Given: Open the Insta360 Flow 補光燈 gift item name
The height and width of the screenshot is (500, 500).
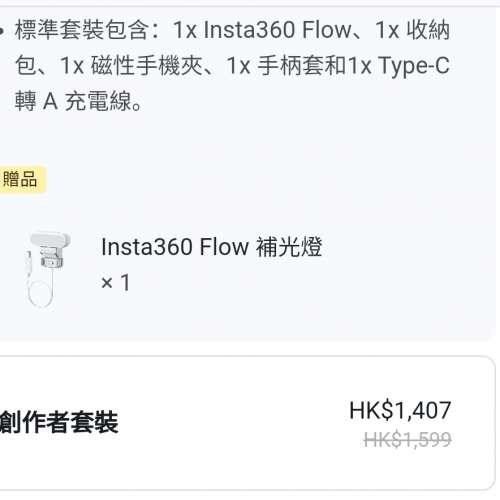Looking at the screenshot, I should [212, 247].
